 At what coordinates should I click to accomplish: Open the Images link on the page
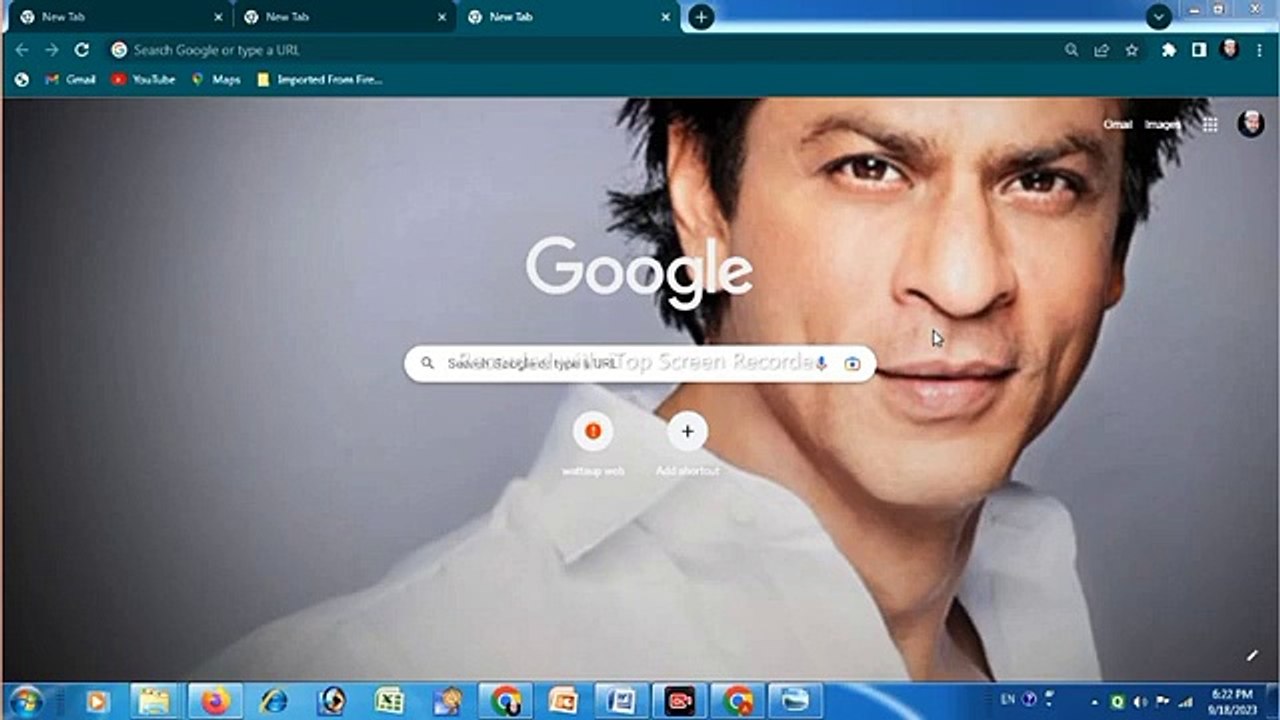pyautogui.click(x=1163, y=125)
